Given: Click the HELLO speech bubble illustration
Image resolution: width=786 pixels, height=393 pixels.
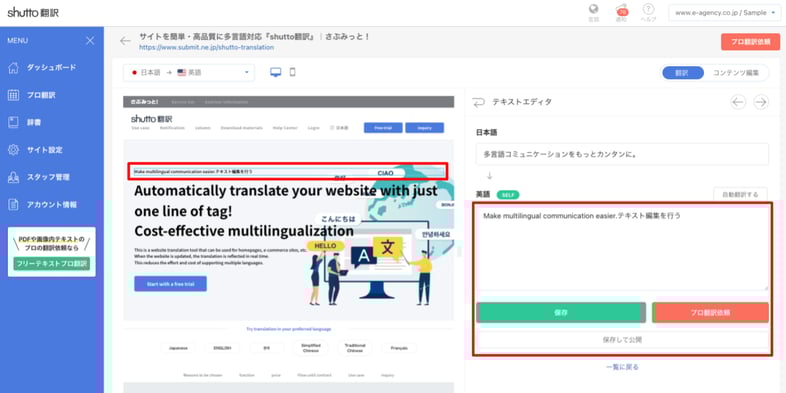Looking at the screenshot, I should pos(325,246).
